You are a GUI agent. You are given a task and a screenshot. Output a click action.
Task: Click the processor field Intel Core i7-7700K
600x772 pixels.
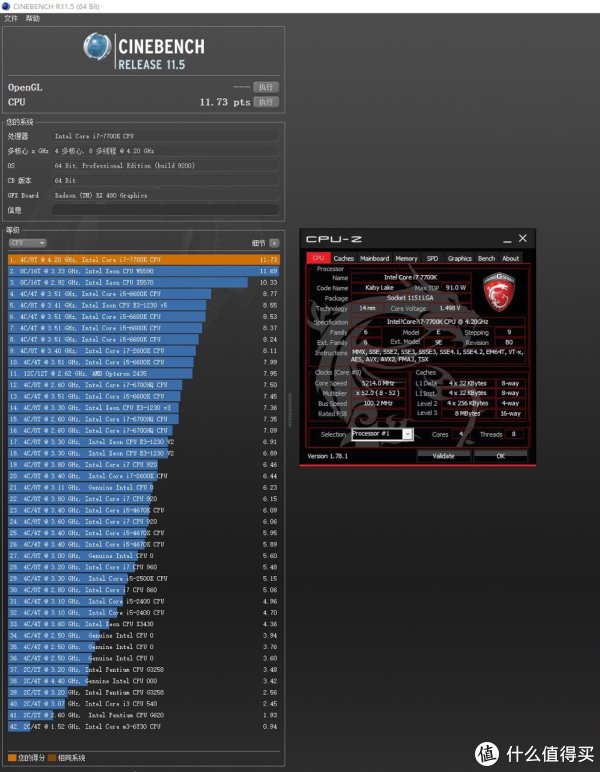click(x=165, y=136)
